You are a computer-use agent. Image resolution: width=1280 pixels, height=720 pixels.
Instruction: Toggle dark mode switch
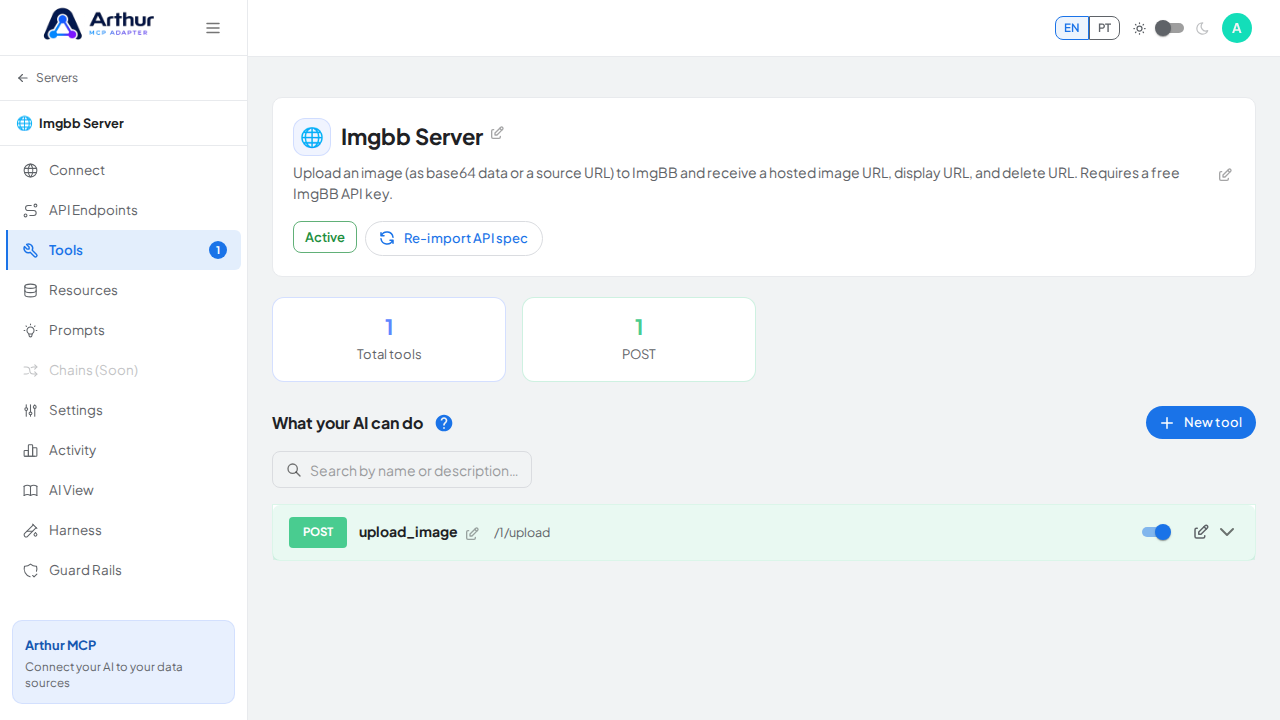coord(1169,28)
